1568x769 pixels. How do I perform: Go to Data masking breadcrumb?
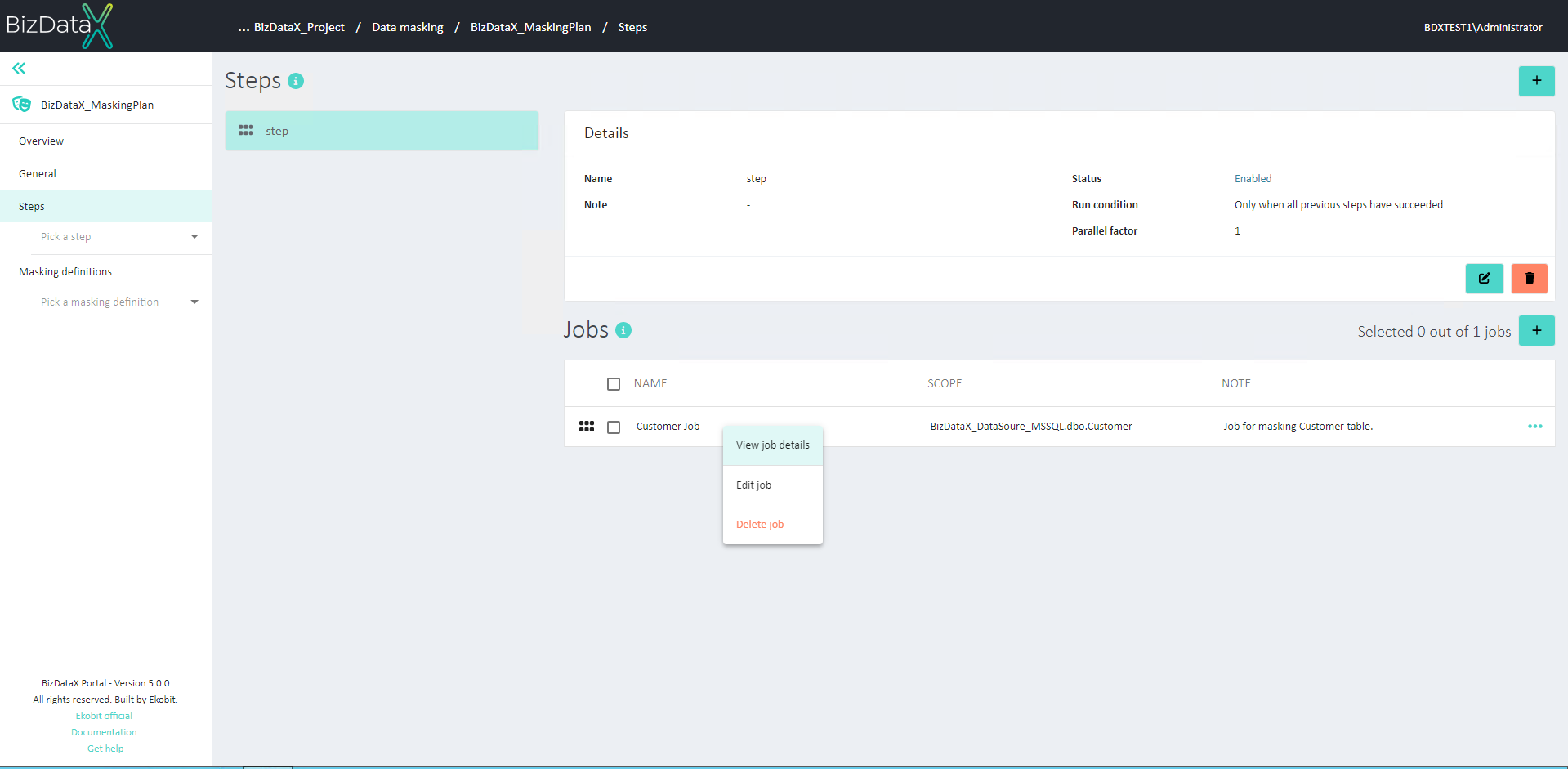coord(408,27)
